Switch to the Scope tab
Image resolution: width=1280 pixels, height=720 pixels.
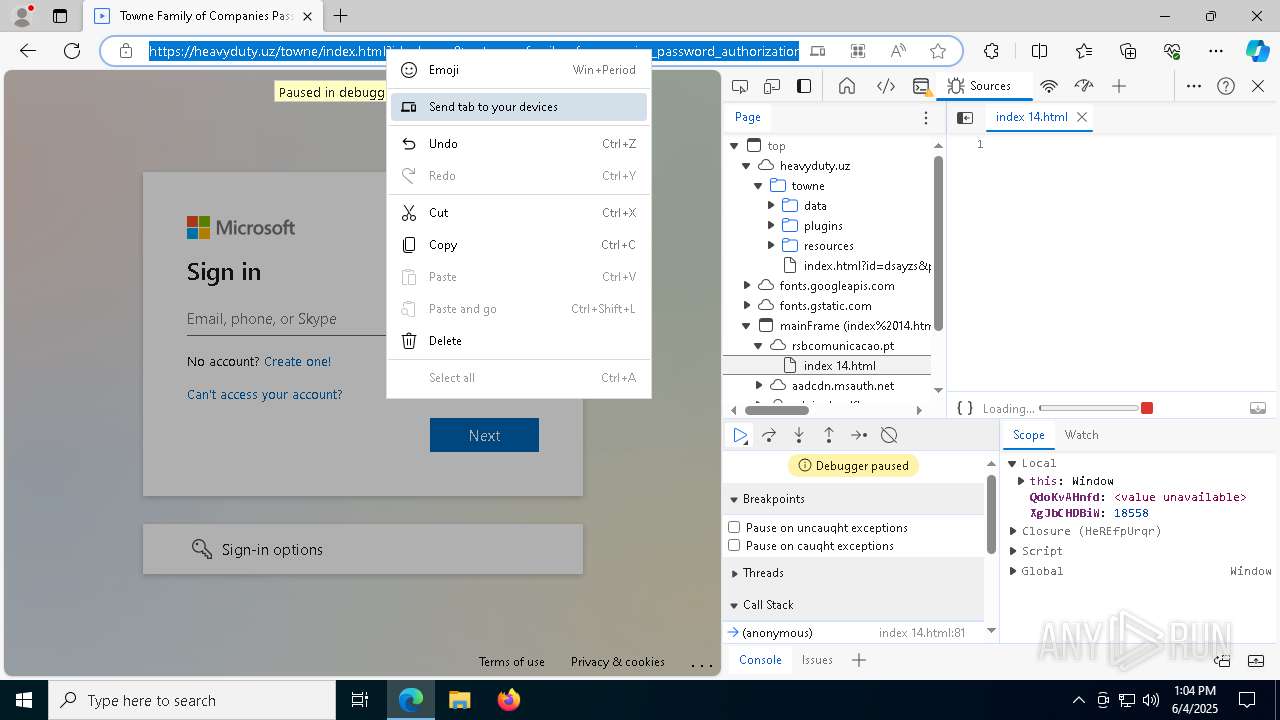(x=1028, y=435)
